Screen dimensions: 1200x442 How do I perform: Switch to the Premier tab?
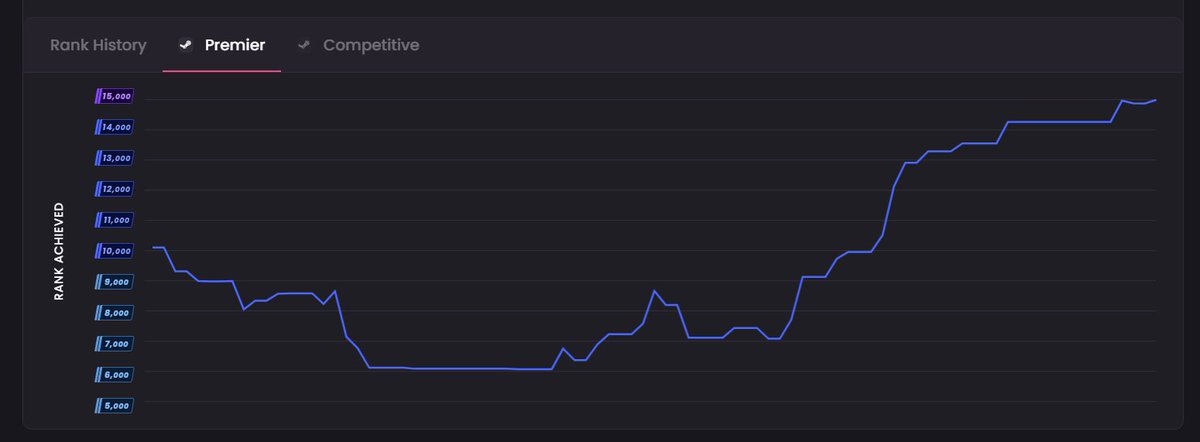222,45
